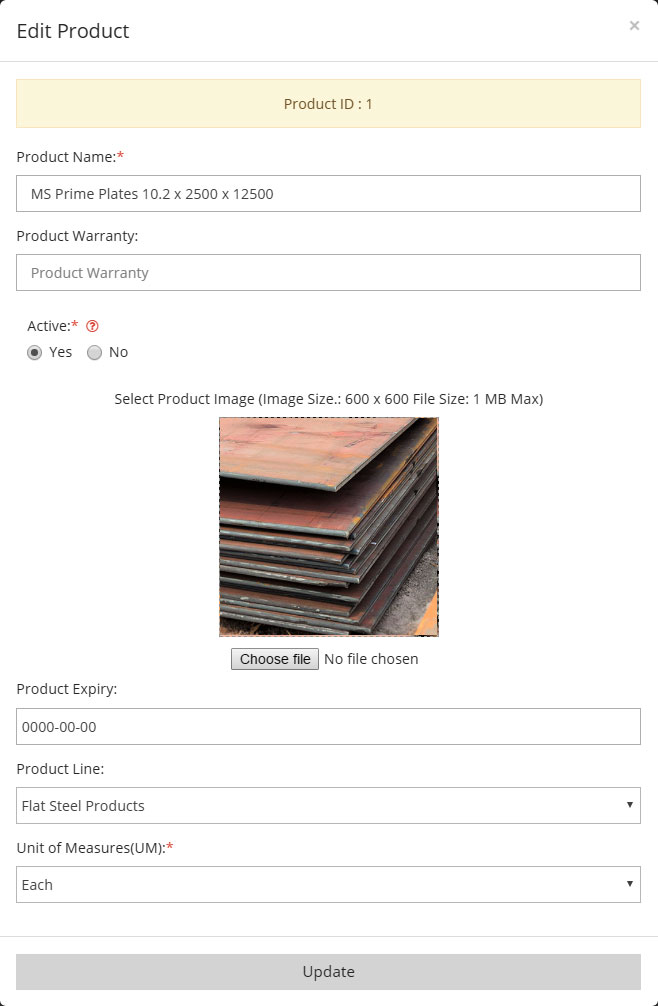Screen dimensions: 658x1006
Task: Select the Yes radio button
Action: click(35, 352)
